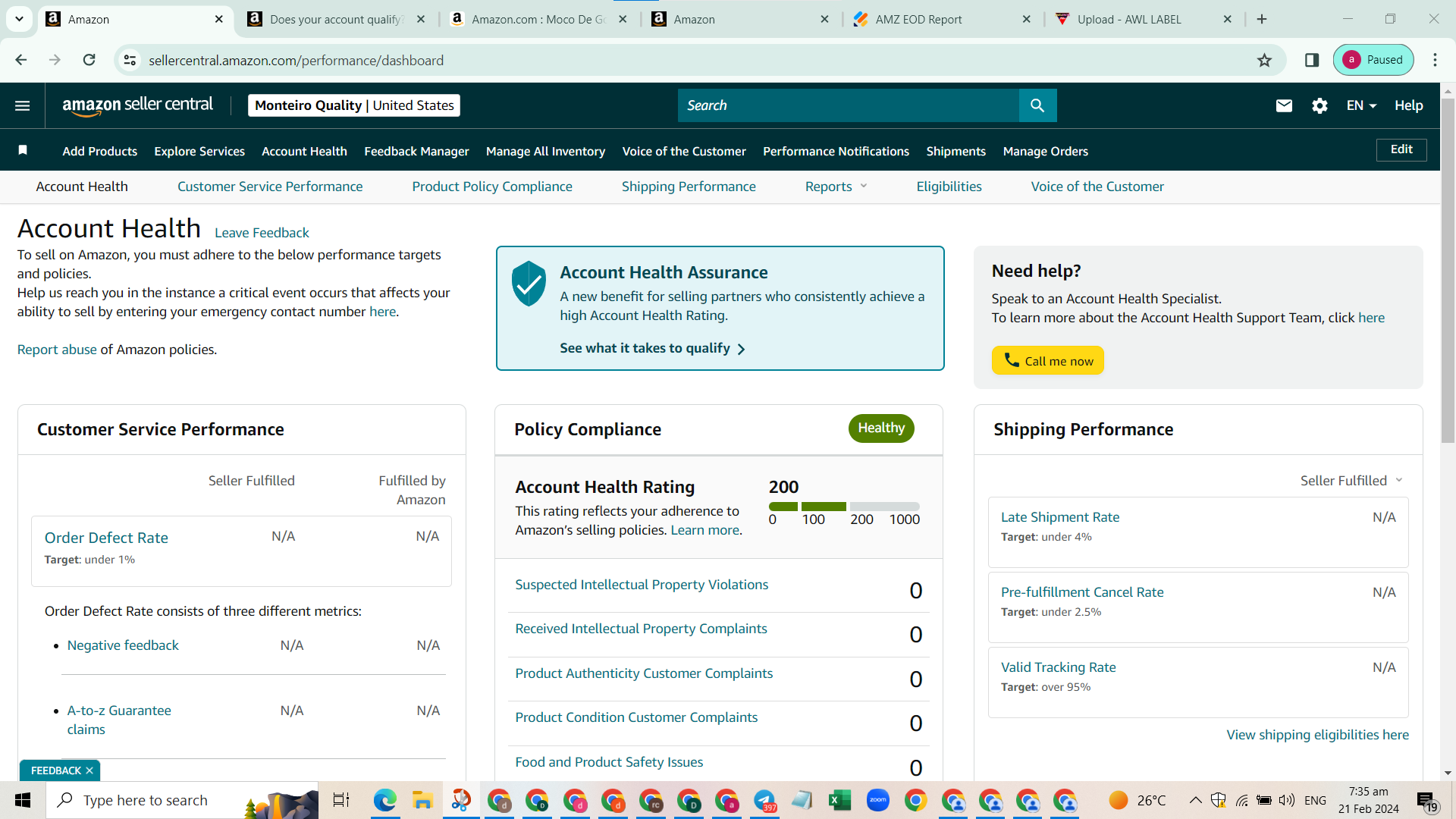Click the bookmark flag icon before Add Products
The width and height of the screenshot is (1456, 819).
(23, 150)
